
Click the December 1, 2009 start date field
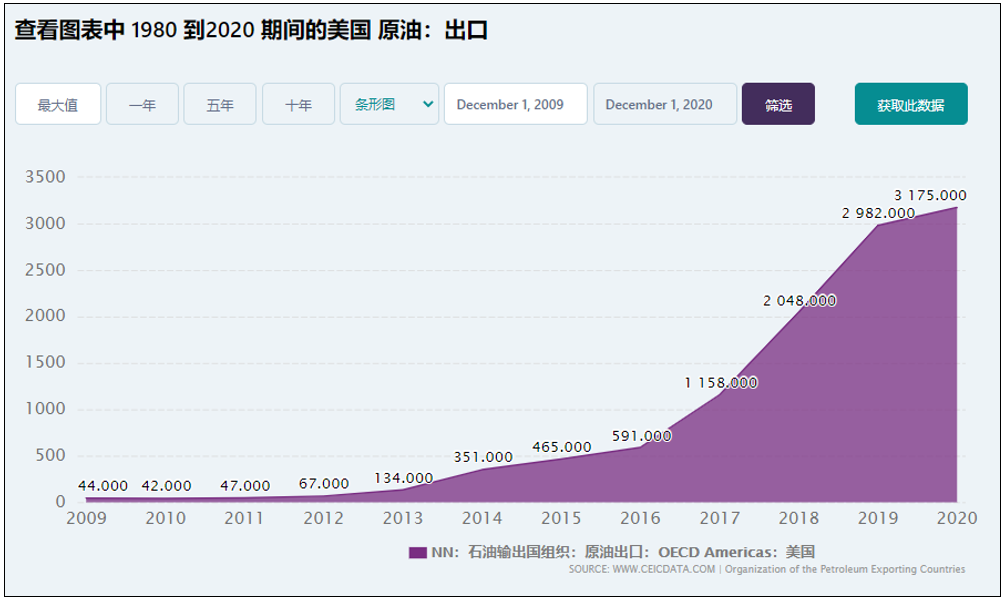pos(515,104)
